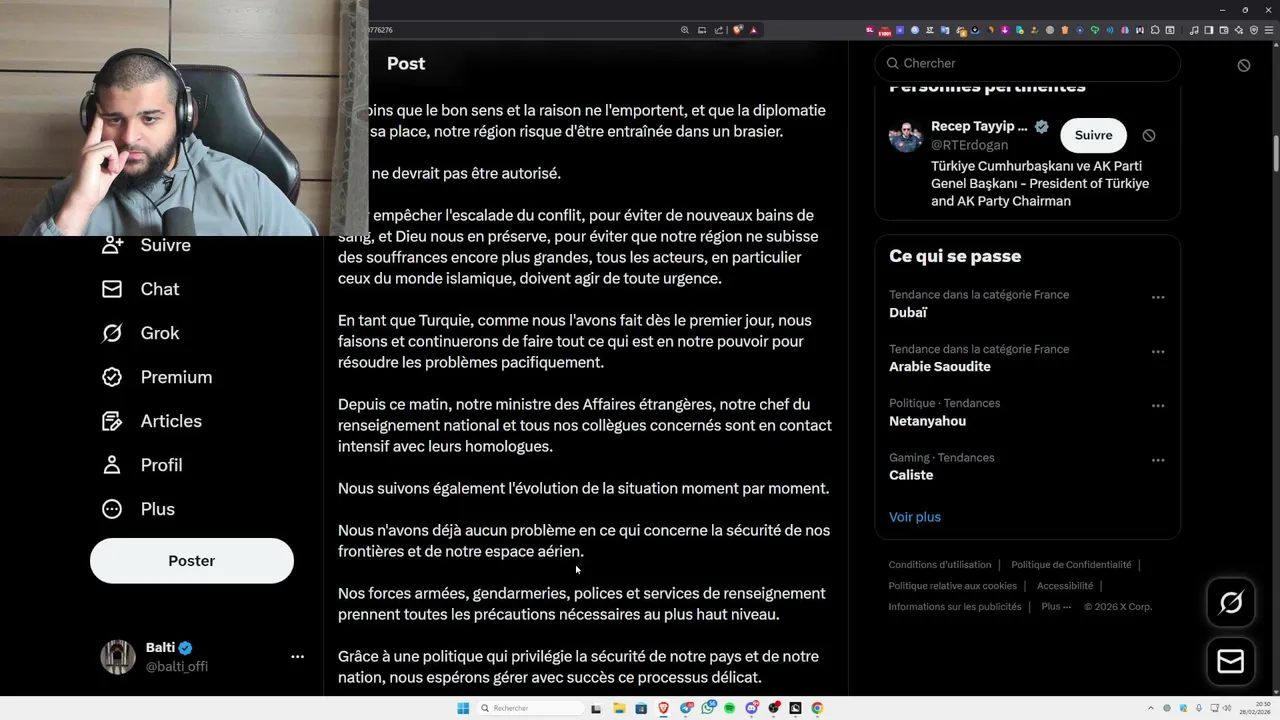Open the Accessibilité footer link
This screenshot has height=720, width=1280.
pos(1065,586)
